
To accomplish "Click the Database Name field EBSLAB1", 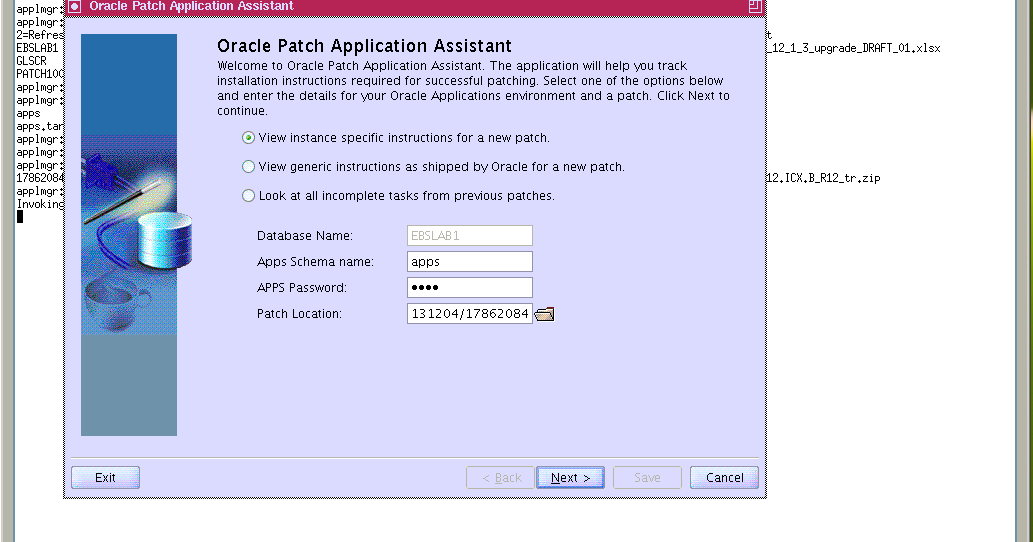I will coord(470,236).
